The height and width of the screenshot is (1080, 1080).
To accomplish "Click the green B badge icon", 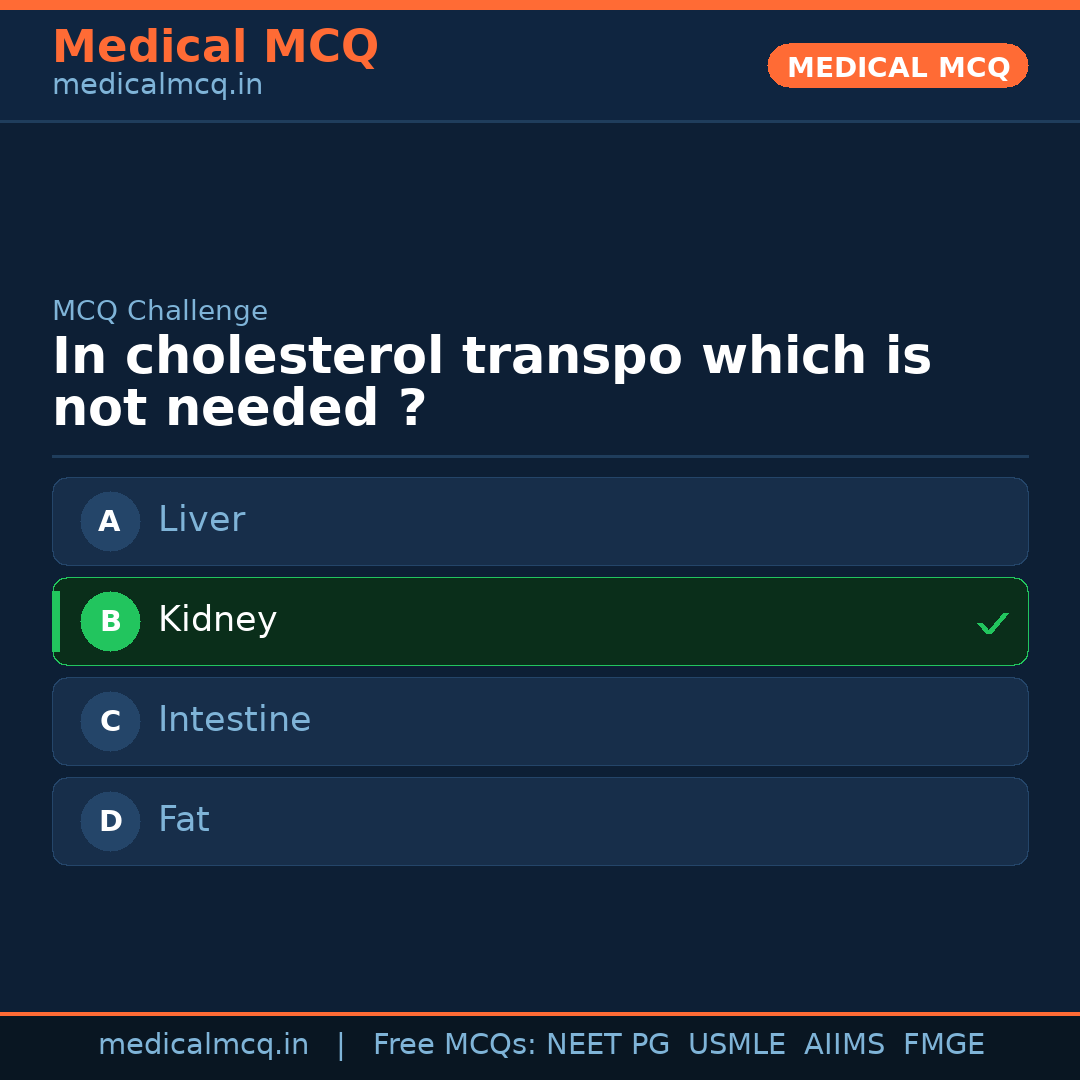I will (x=110, y=621).
